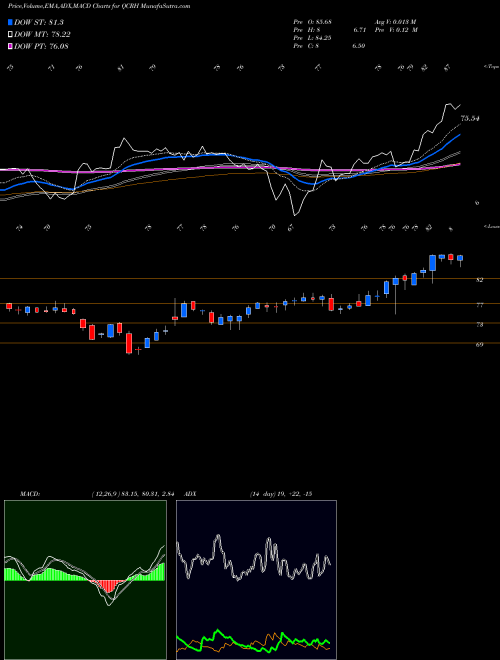The image size is (500, 660).
Task: Click the ADX (14 day) values text
Action: tap(281, 494)
